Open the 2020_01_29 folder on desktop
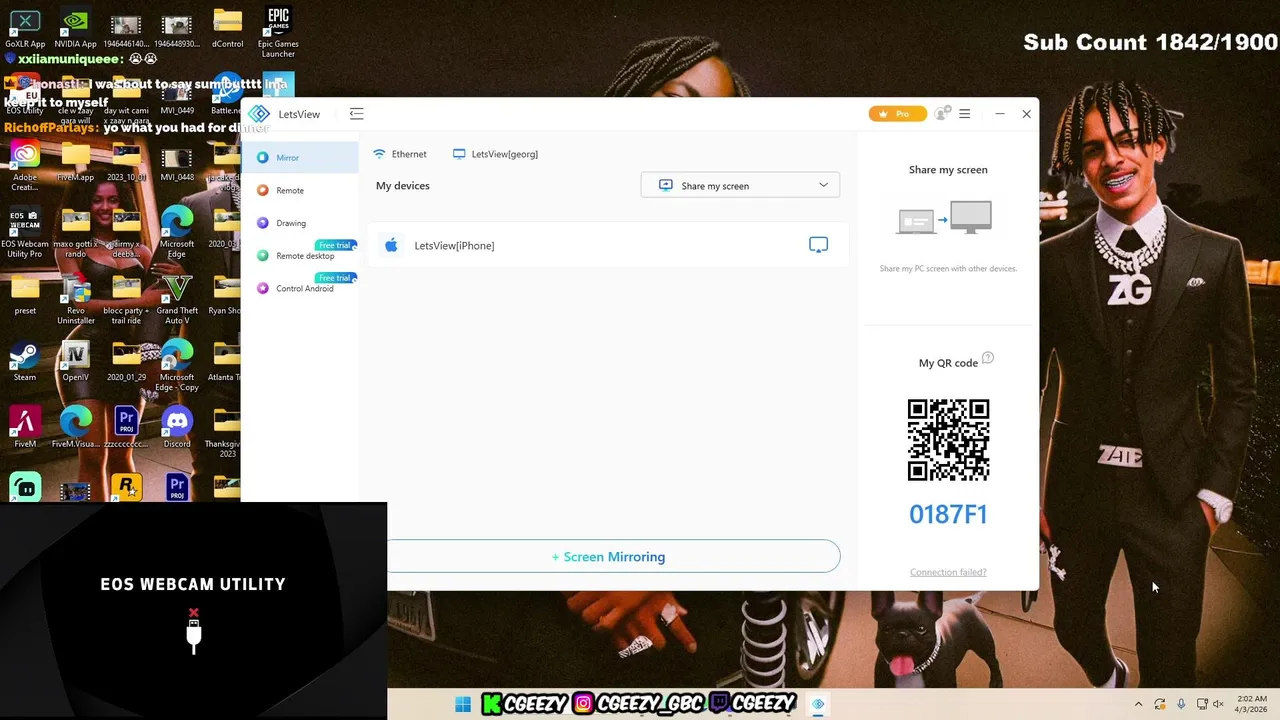The width and height of the screenshot is (1280, 720). click(126, 362)
